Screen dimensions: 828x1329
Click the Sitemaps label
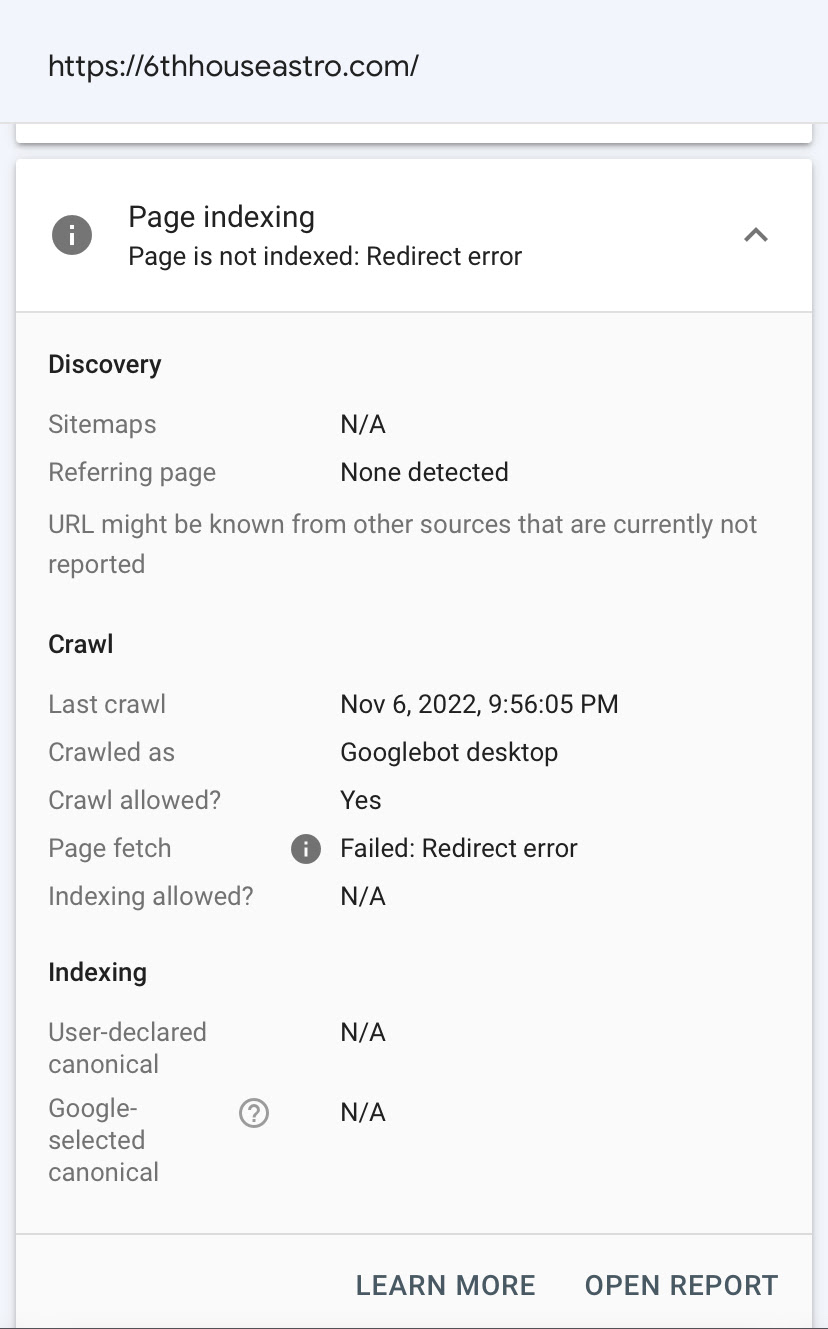click(x=102, y=424)
